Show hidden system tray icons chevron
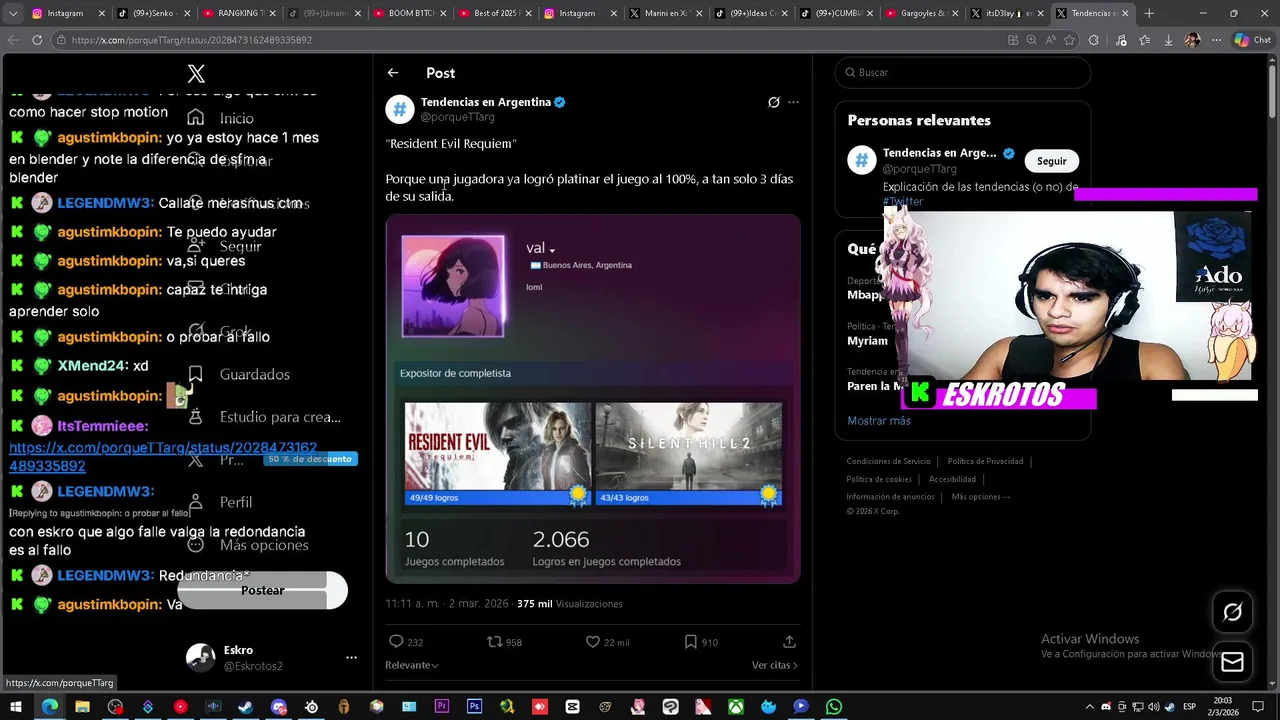This screenshot has height=720, width=1280. click(x=1090, y=707)
